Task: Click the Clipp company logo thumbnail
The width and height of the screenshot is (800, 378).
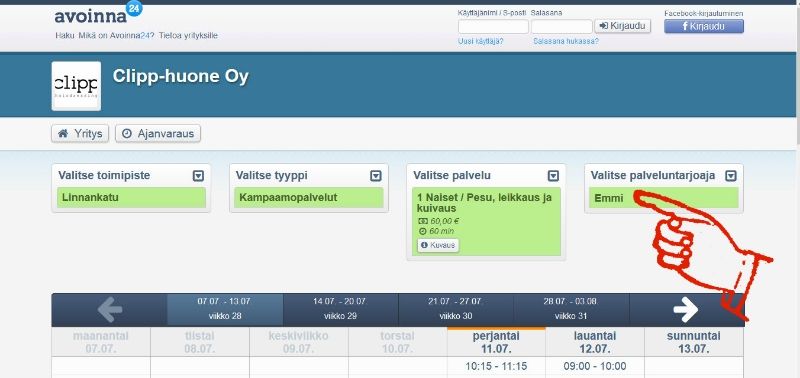Action: (76, 86)
